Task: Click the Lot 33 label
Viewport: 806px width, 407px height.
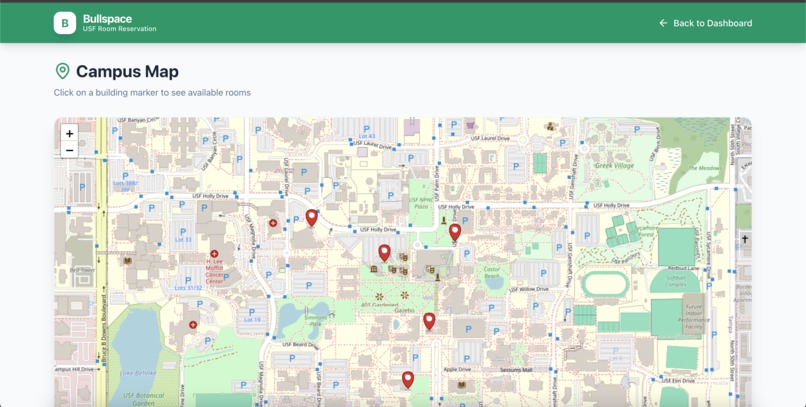Action: (x=182, y=240)
